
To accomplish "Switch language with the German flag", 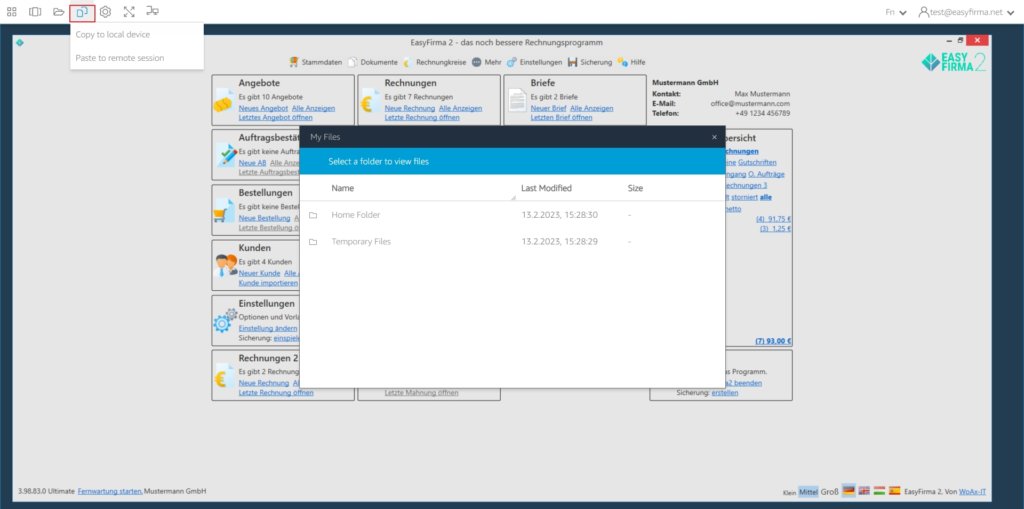I will [x=848, y=490].
